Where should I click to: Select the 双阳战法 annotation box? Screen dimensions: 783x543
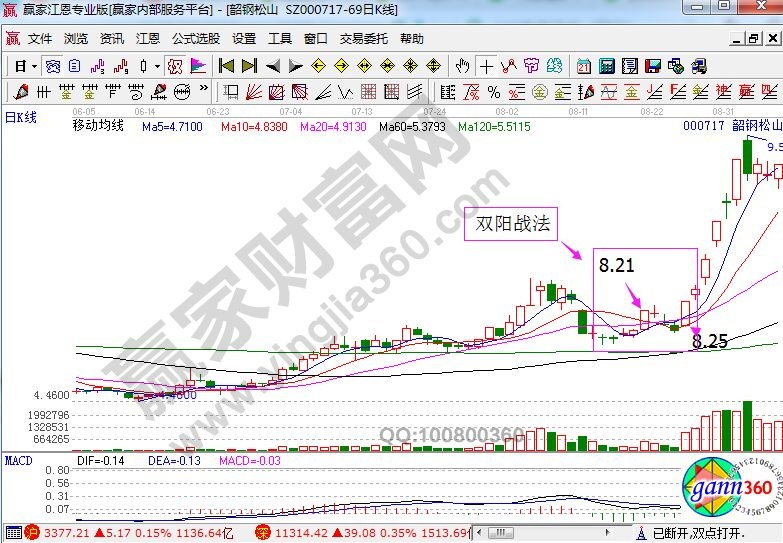pos(513,224)
